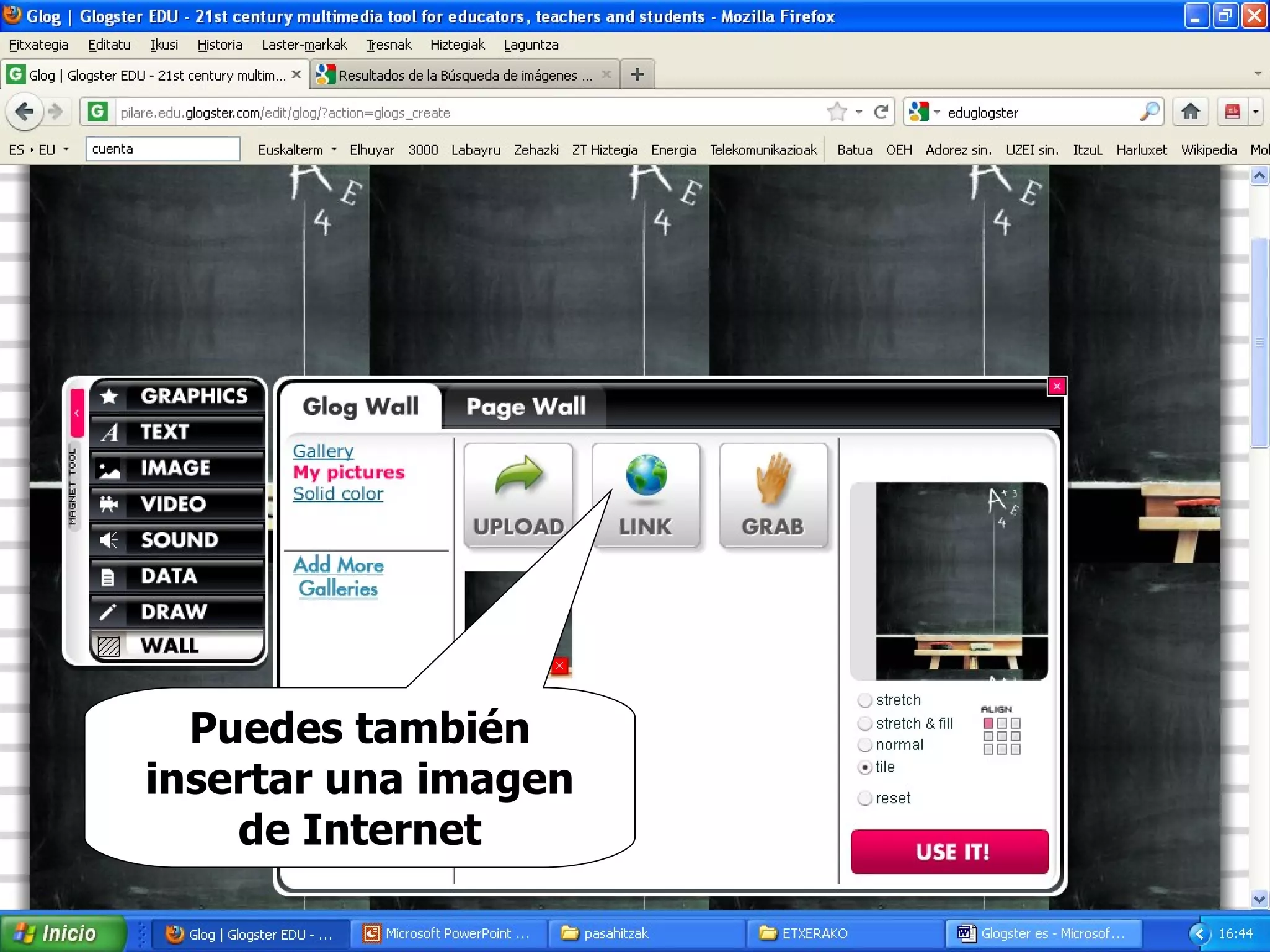Bookmark page with star icon
The height and width of the screenshot is (952, 1270).
[837, 112]
